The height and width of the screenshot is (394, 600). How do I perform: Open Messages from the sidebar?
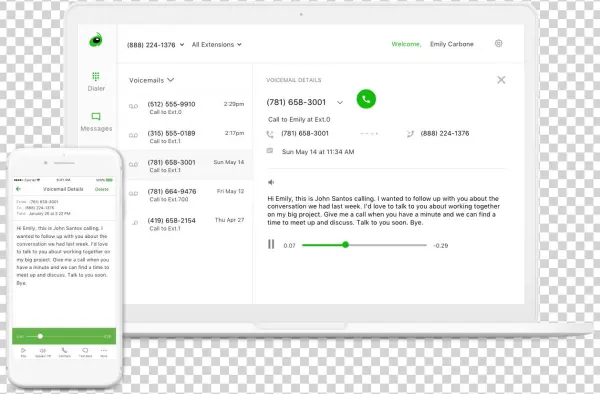[x=96, y=122]
